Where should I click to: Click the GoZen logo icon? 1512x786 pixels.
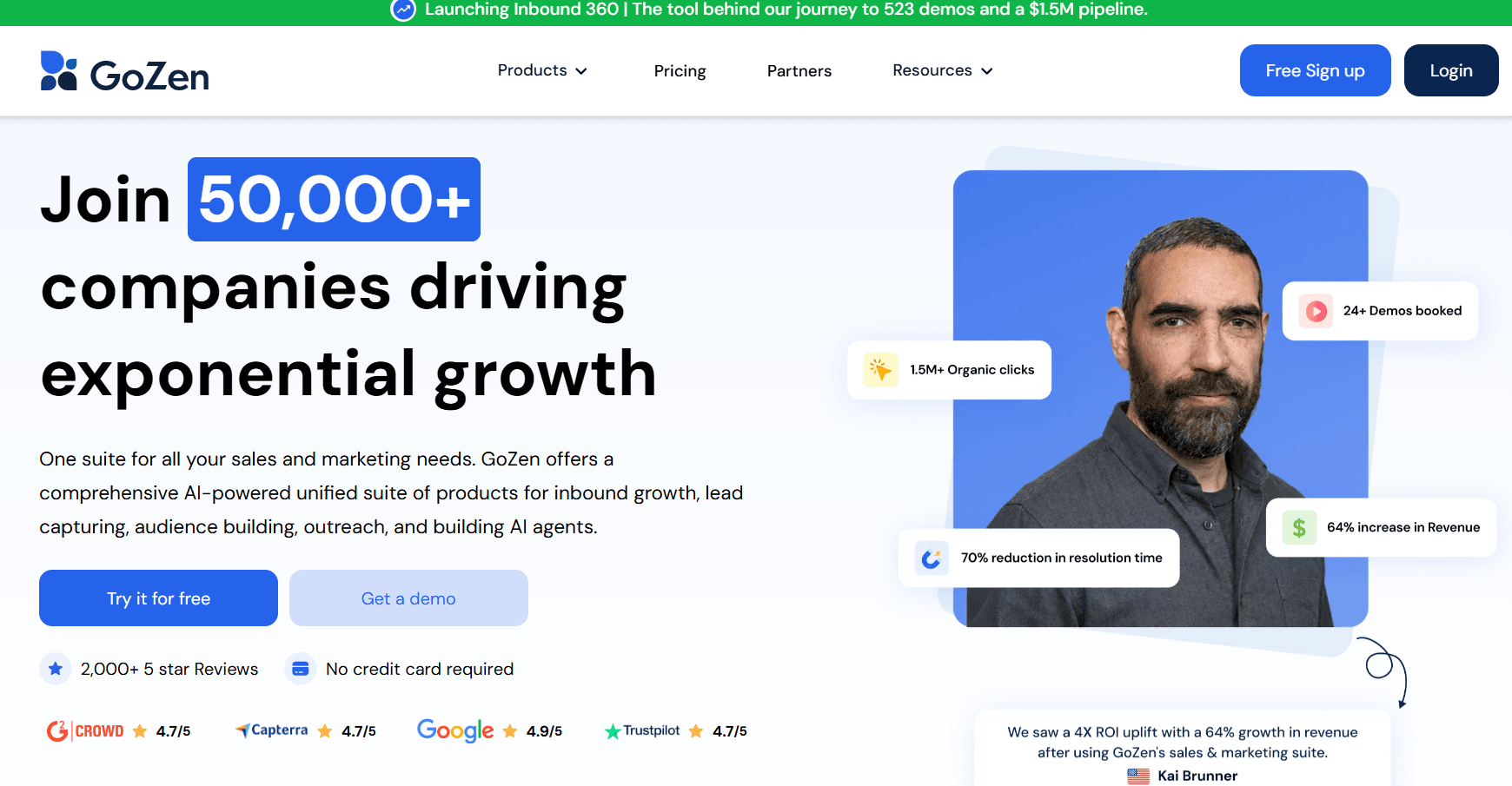click(x=59, y=71)
